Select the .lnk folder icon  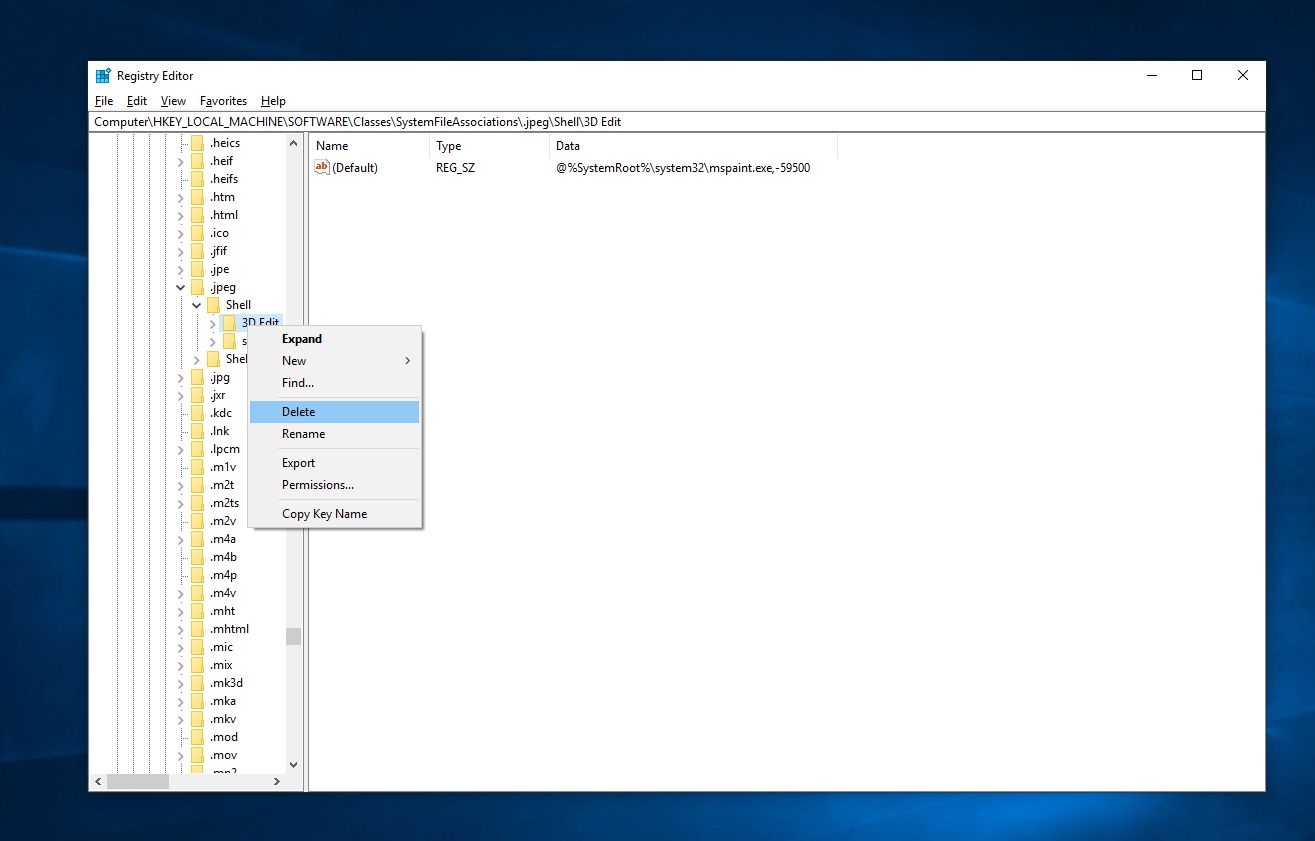click(x=197, y=431)
